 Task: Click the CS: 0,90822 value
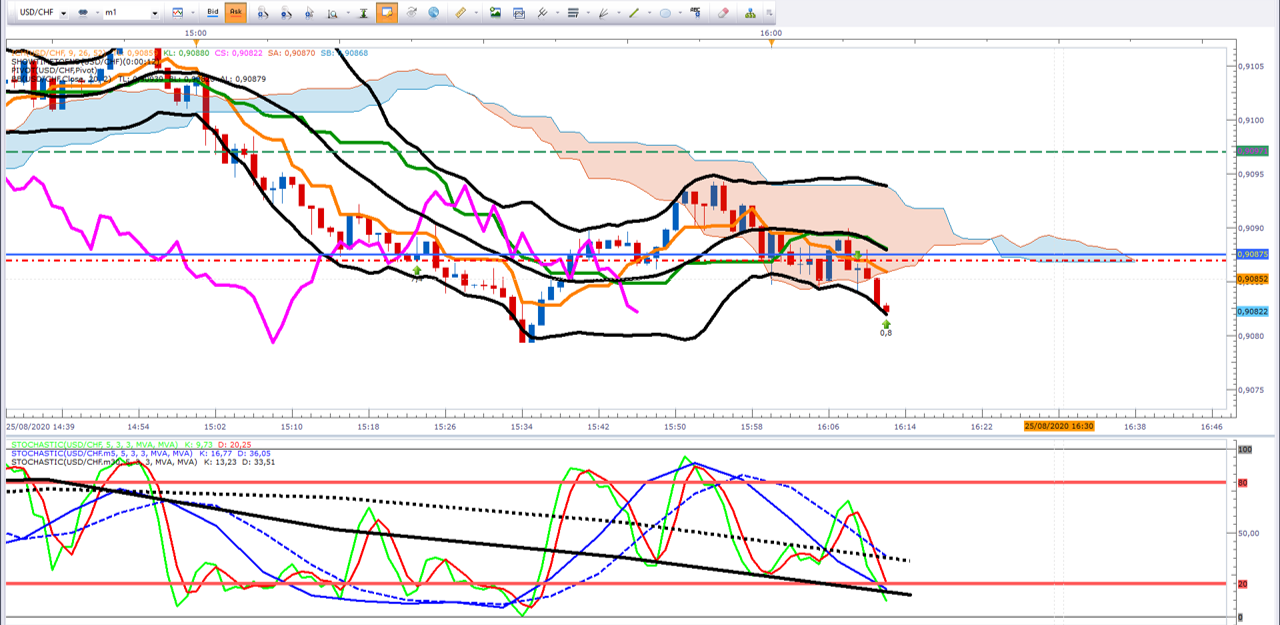point(238,53)
